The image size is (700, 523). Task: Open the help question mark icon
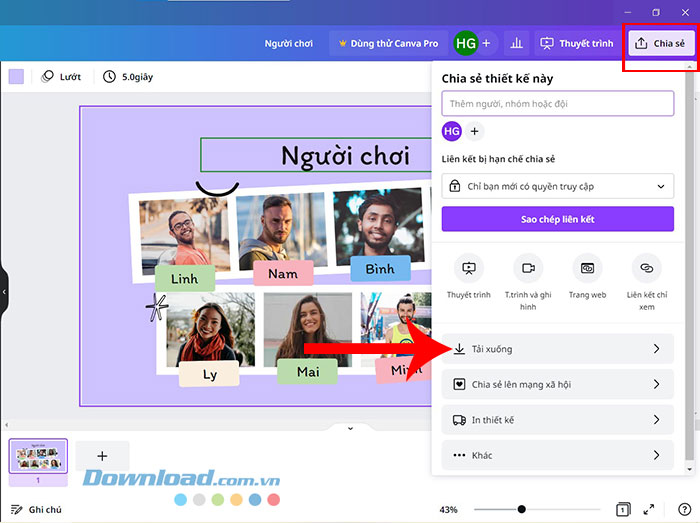684,509
